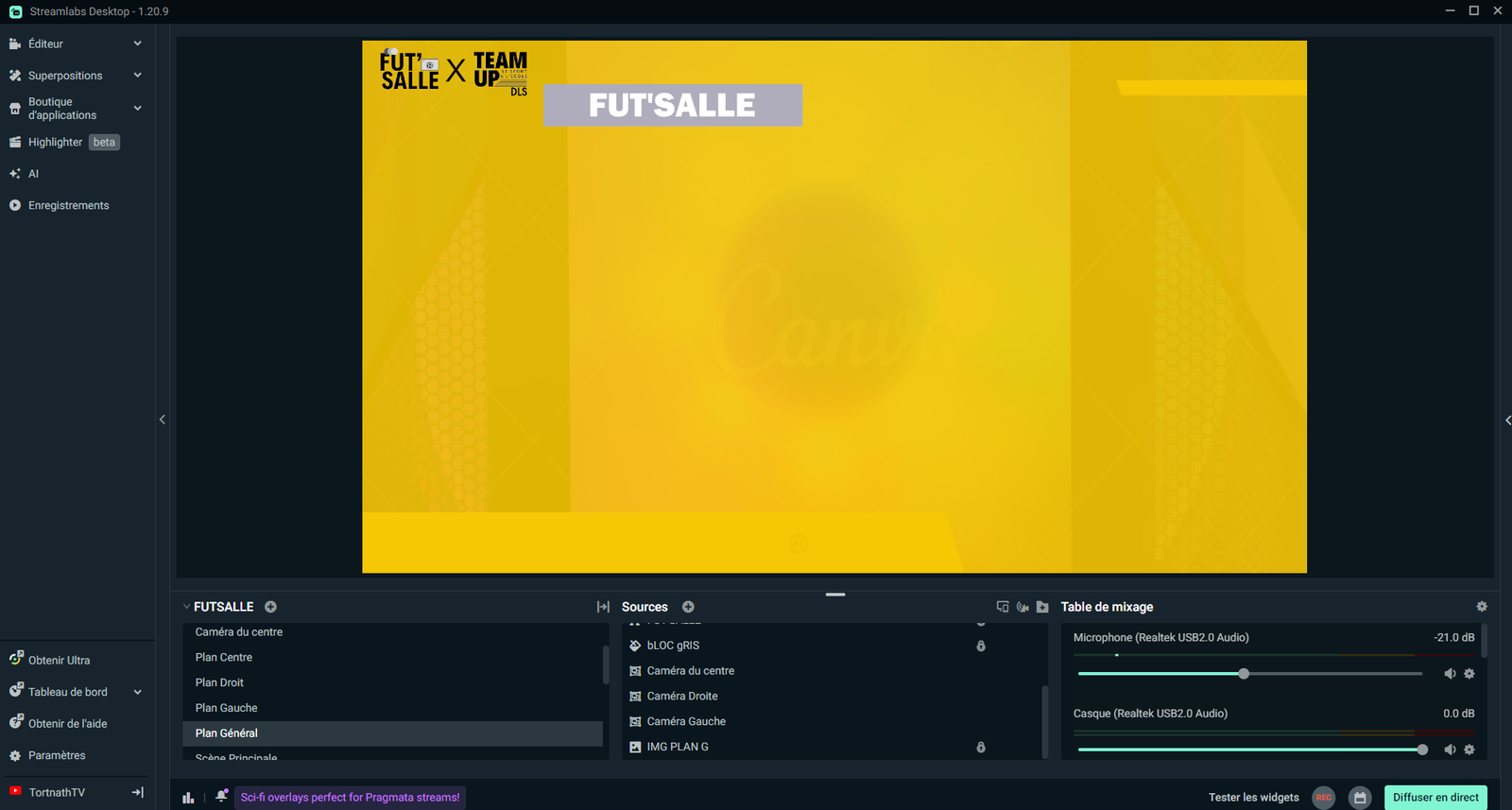The height and width of the screenshot is (810, 1512).
Task: Mute the Microphone audio source
Action: 1450,674
